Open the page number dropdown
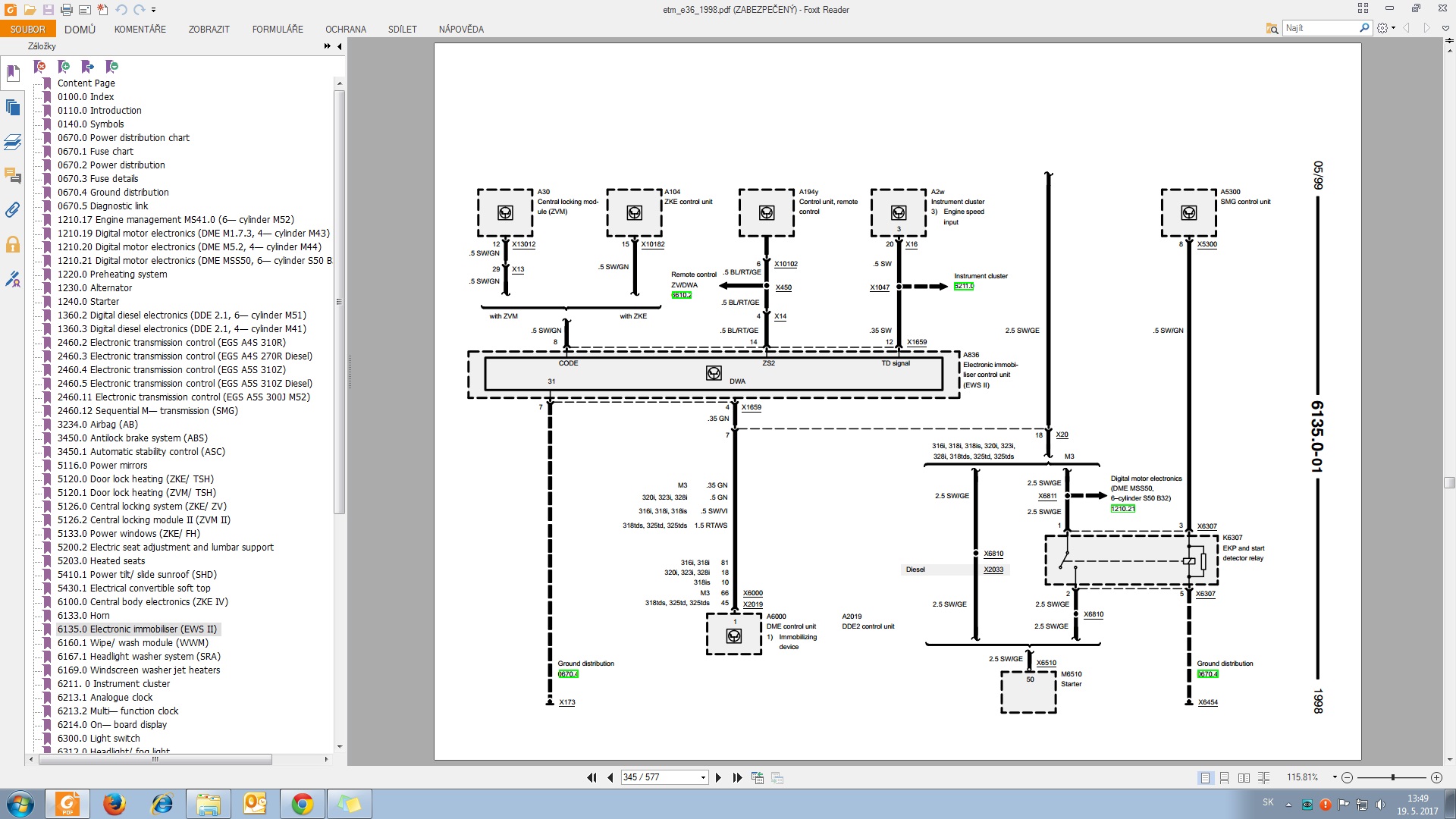The height and width of the screenshot is (819, 1456). (703, 777)
